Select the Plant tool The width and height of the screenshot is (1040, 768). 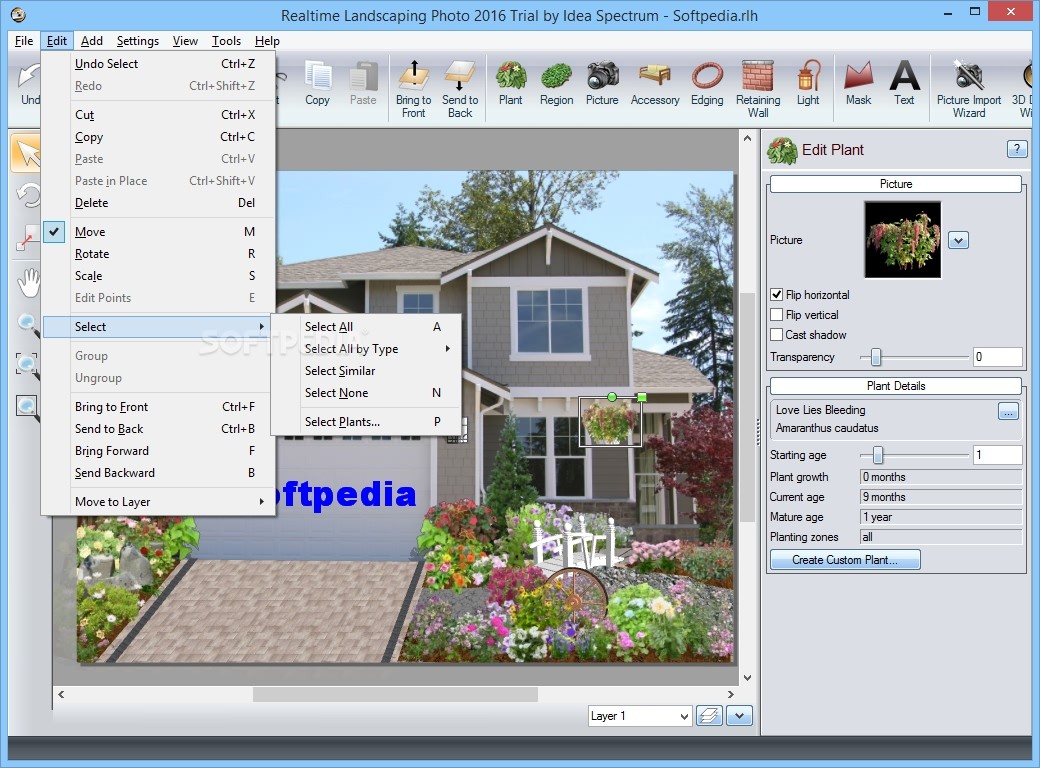pyautogui.click(x=510, y=84)
